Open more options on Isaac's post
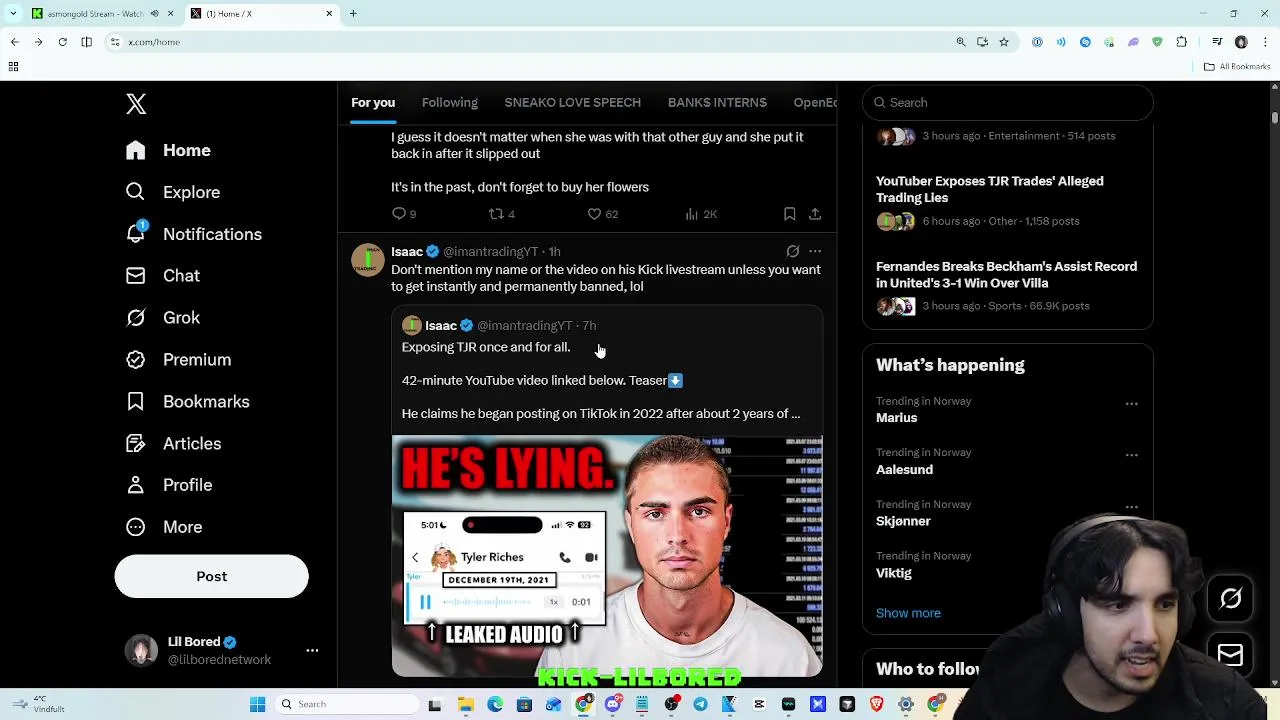Screen dimensions: 1280x720 click(815, 251)
